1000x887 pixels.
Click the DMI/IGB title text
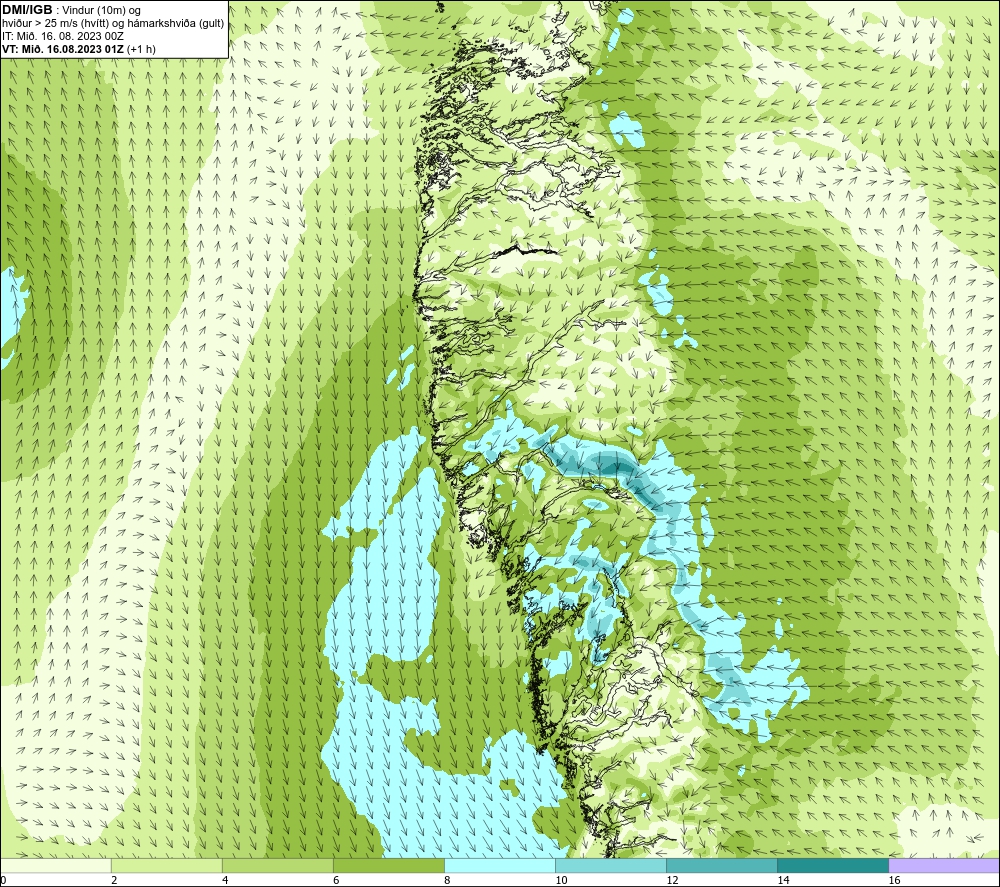tap(27, 10)
